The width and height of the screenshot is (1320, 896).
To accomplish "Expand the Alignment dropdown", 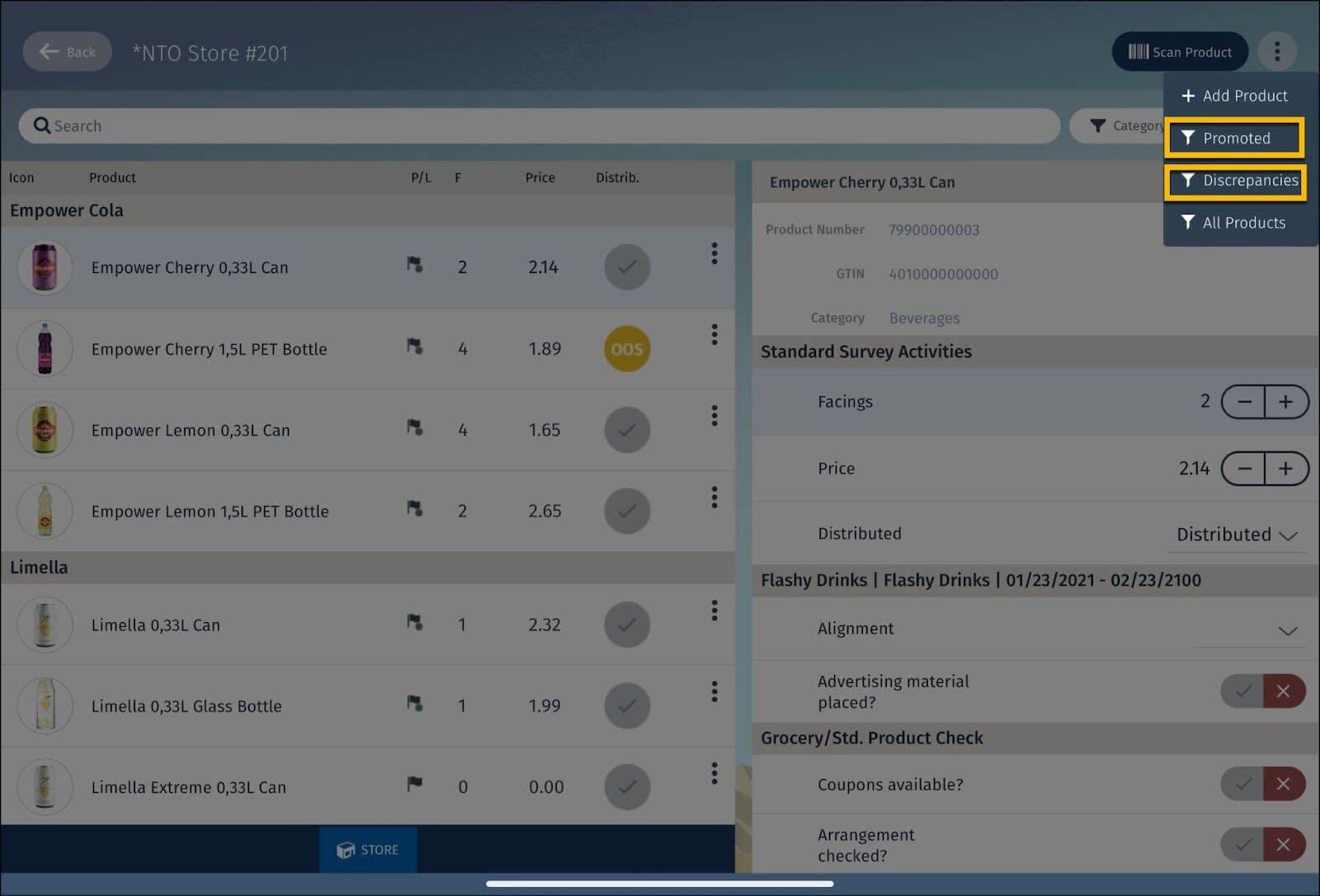I will 1249,630.
